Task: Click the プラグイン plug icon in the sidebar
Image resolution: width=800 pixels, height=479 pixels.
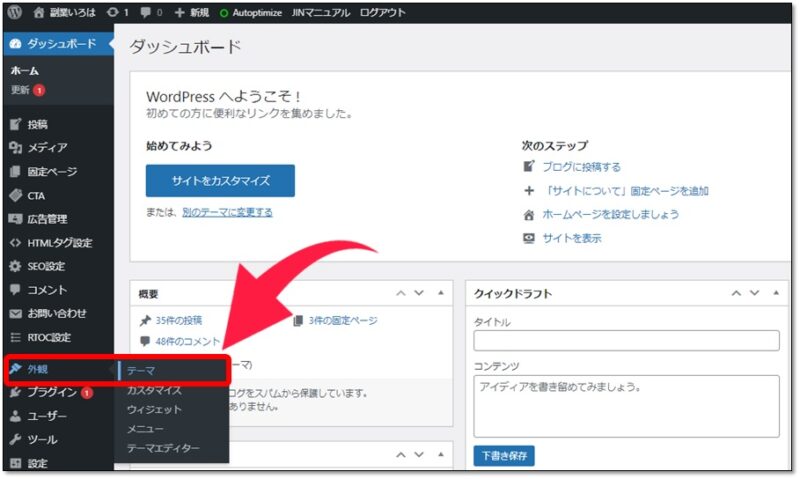Action: point(15,392)
